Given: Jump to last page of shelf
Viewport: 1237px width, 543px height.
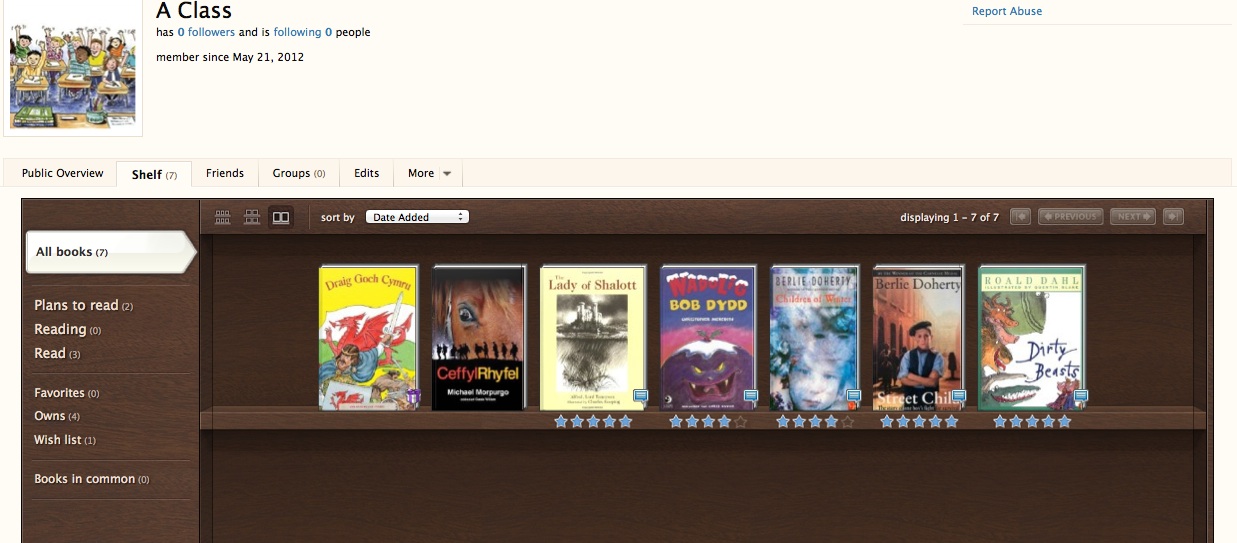Looking at the screenshot, I should pyautogui.click(x=1173, y=216).
